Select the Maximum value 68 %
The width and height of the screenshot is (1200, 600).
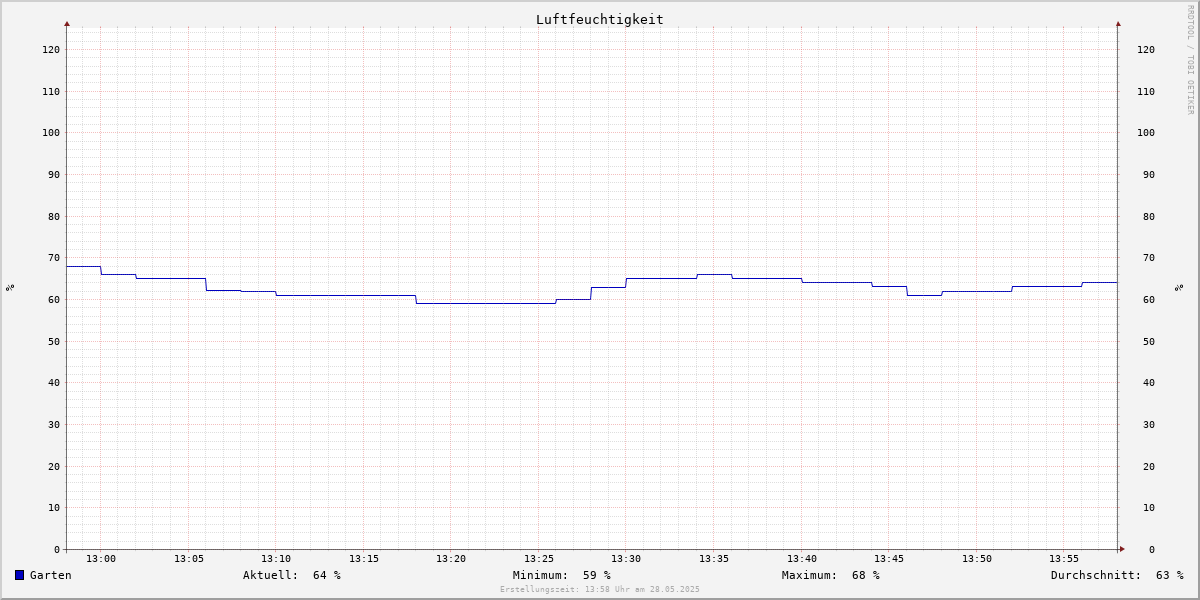point(866,575)
